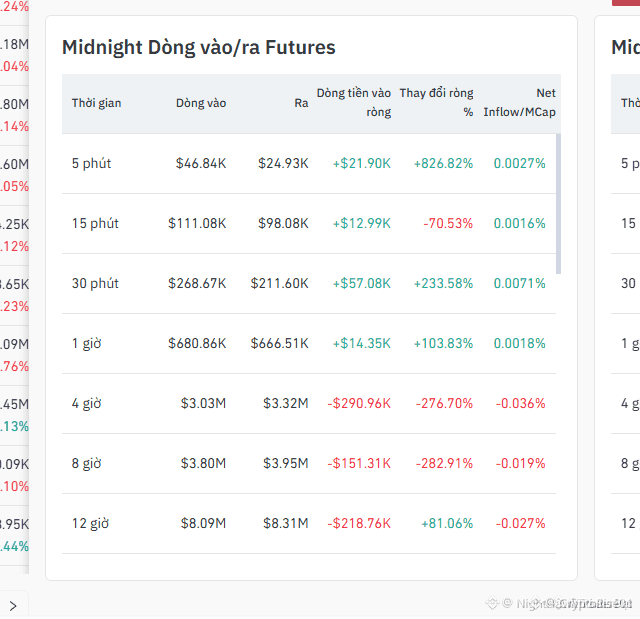Click the +826.82% net change value
The height and width of the screenshot is (619, 640).
443,164
